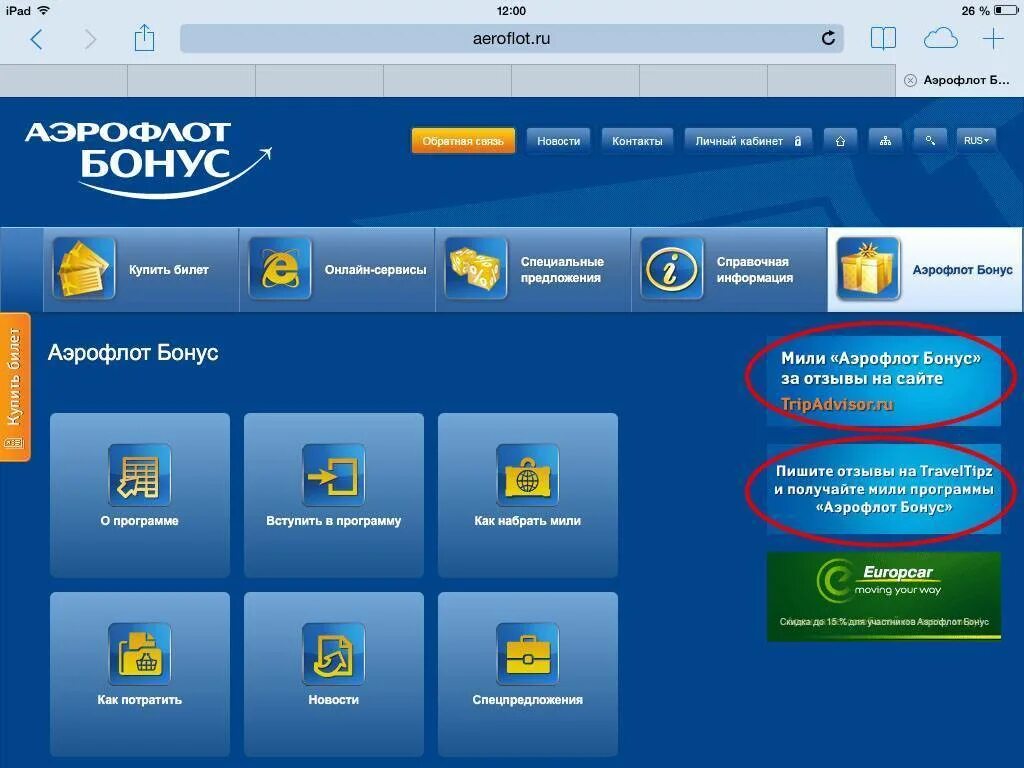Image resolution: width=1024 pixels, height=768 pixels.
Task: Open the Вступить в программу label
Action: click(333, 521)
